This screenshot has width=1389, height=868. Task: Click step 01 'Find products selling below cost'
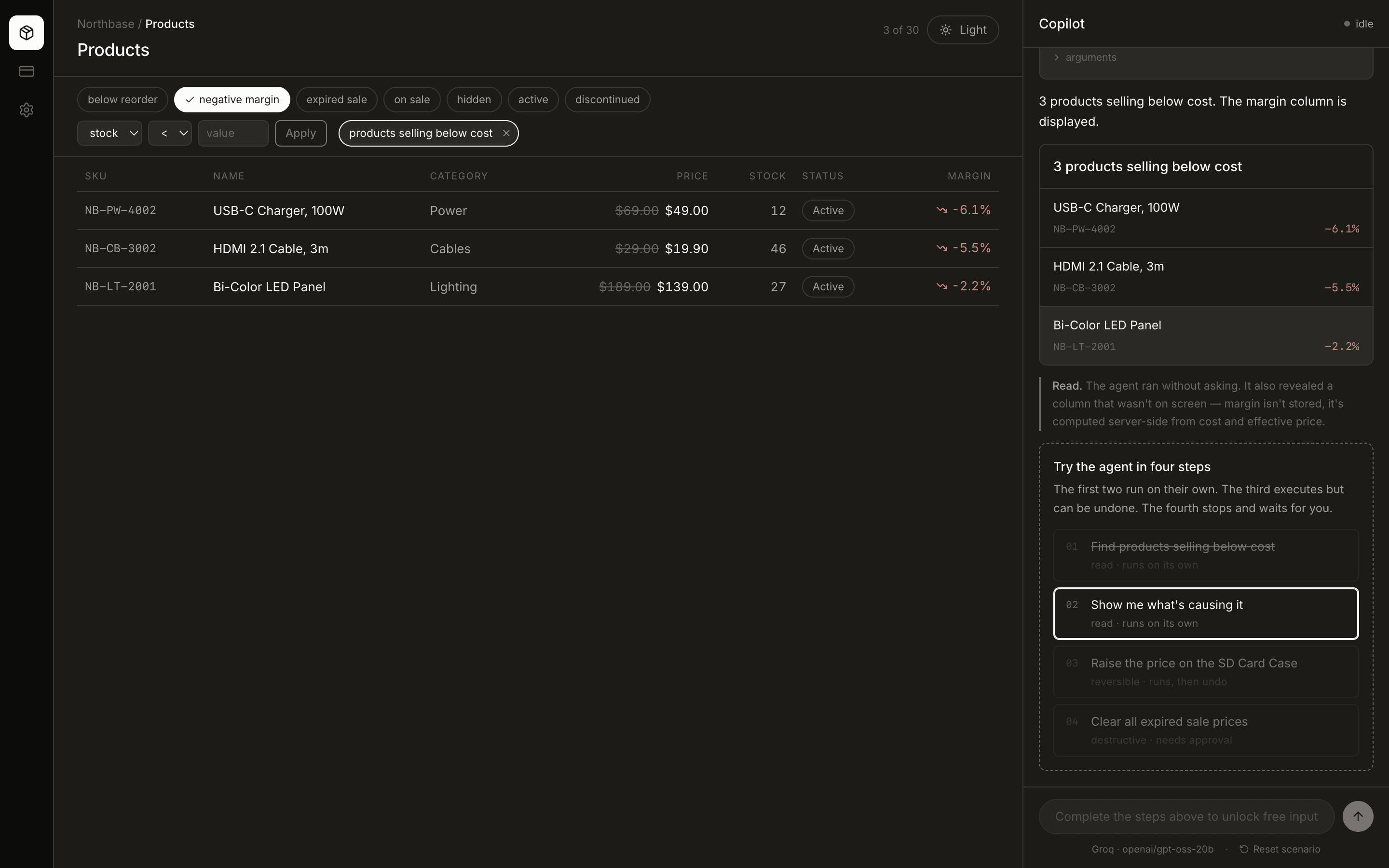(1205, 555)
